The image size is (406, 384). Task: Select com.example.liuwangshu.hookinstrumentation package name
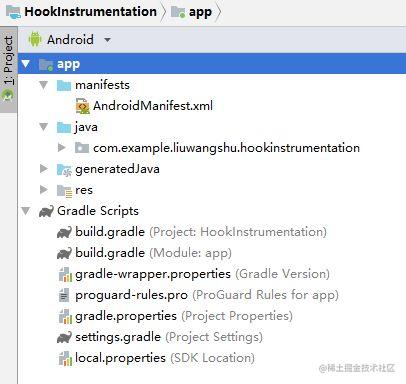pos(226,148)
